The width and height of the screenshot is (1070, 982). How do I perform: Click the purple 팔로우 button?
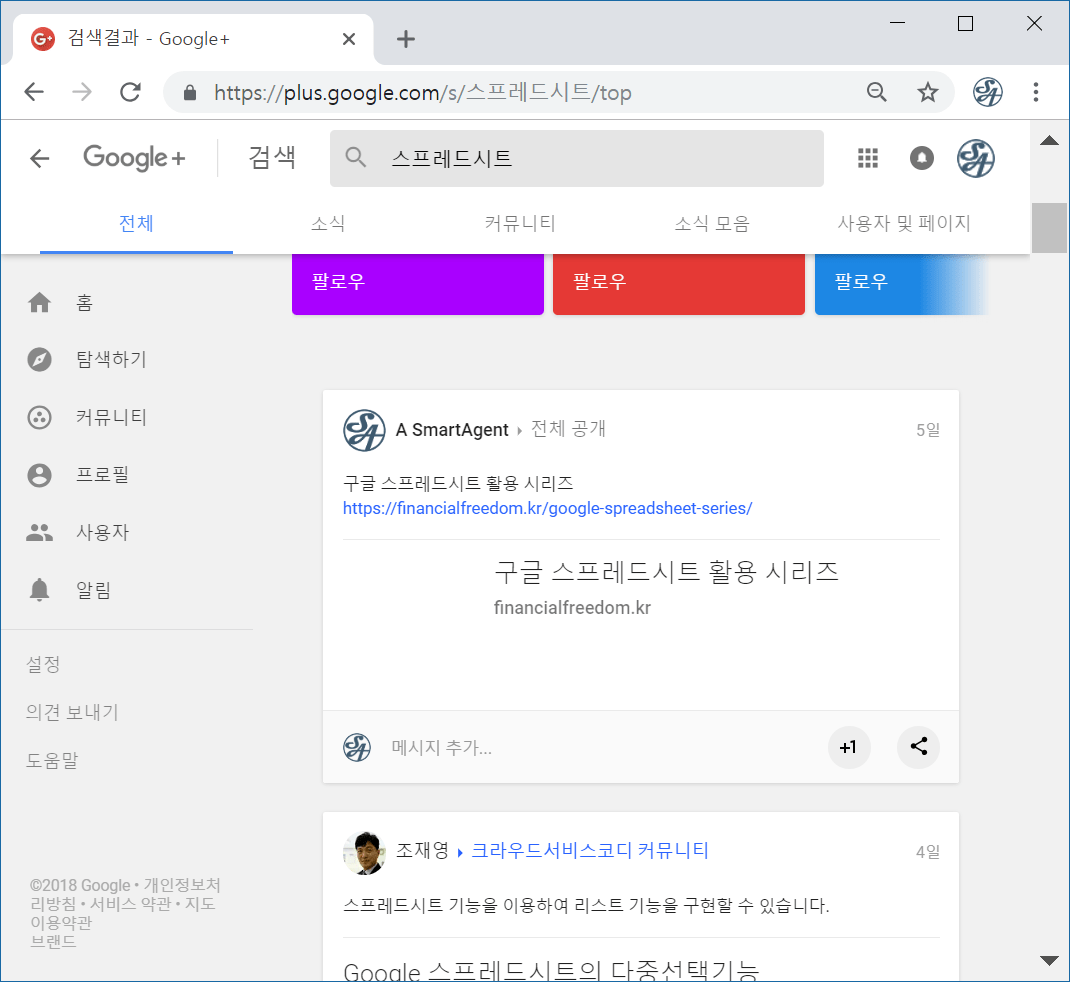pos(417,283)
